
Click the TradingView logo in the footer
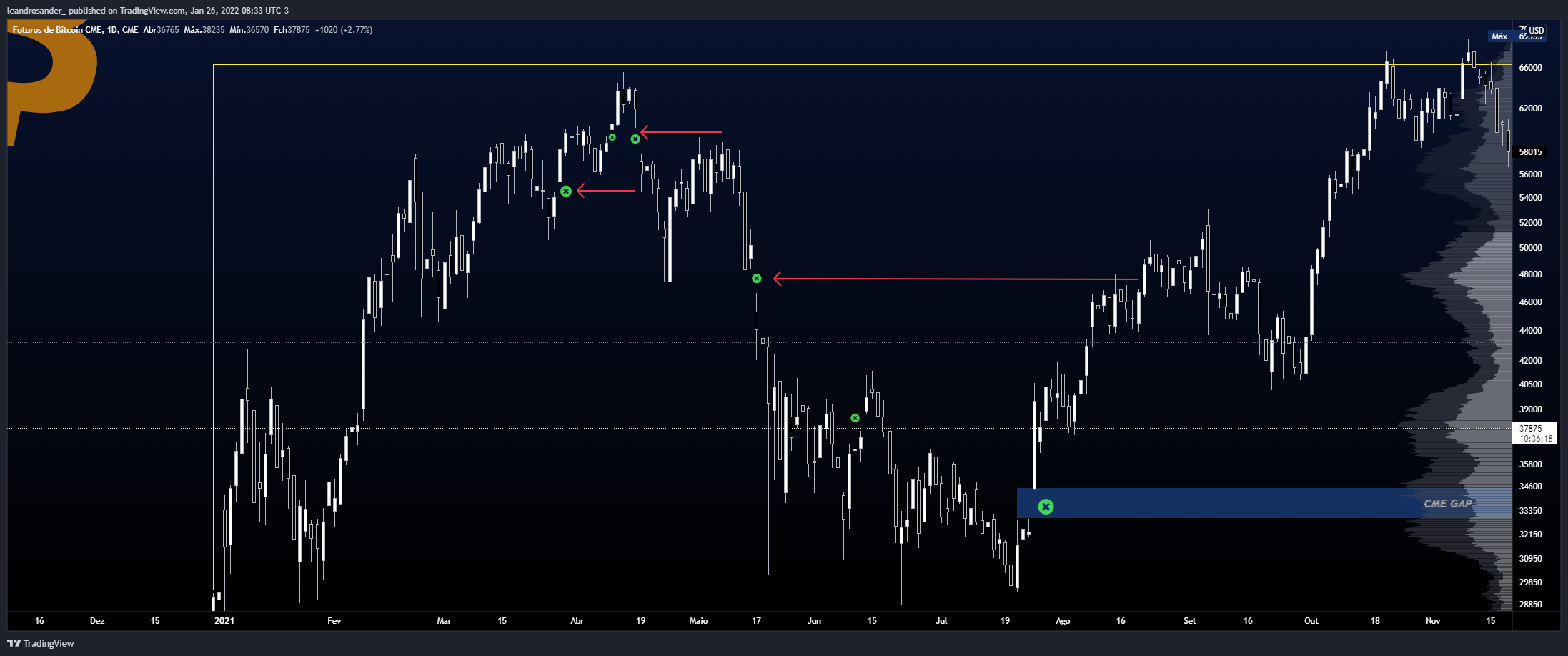[x=41, y=643]
